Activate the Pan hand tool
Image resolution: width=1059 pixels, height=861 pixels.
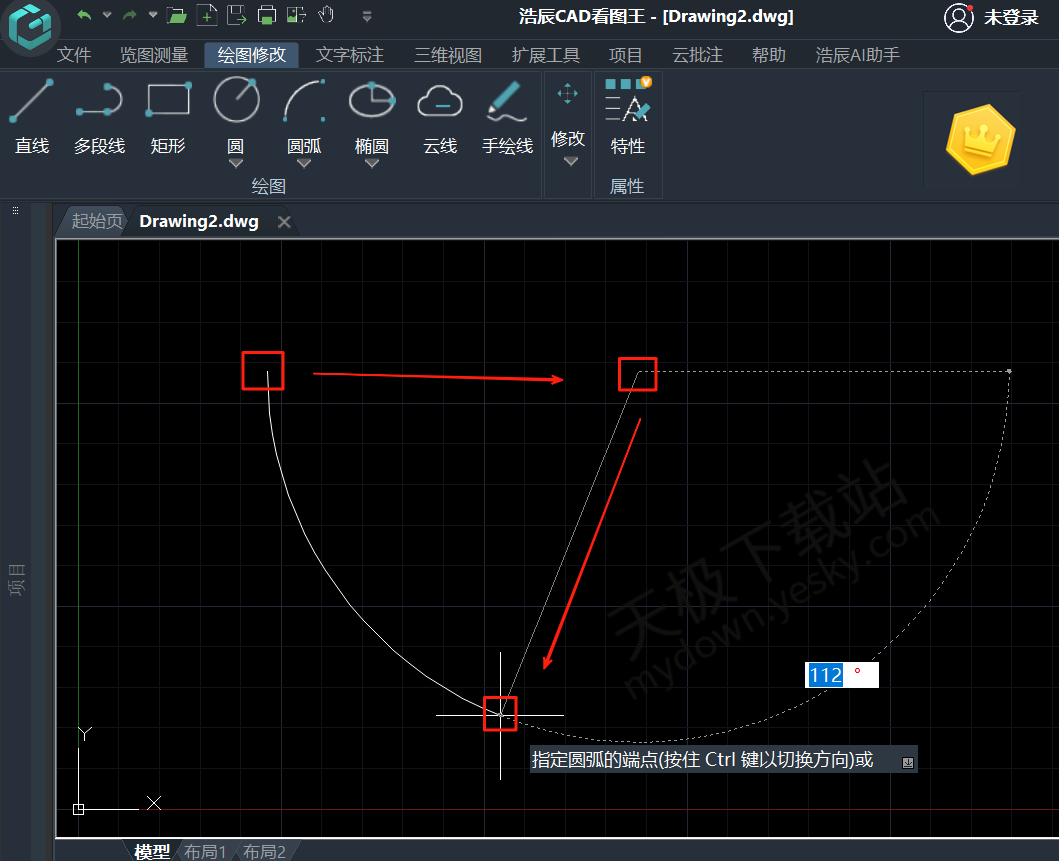pos(326,15)
